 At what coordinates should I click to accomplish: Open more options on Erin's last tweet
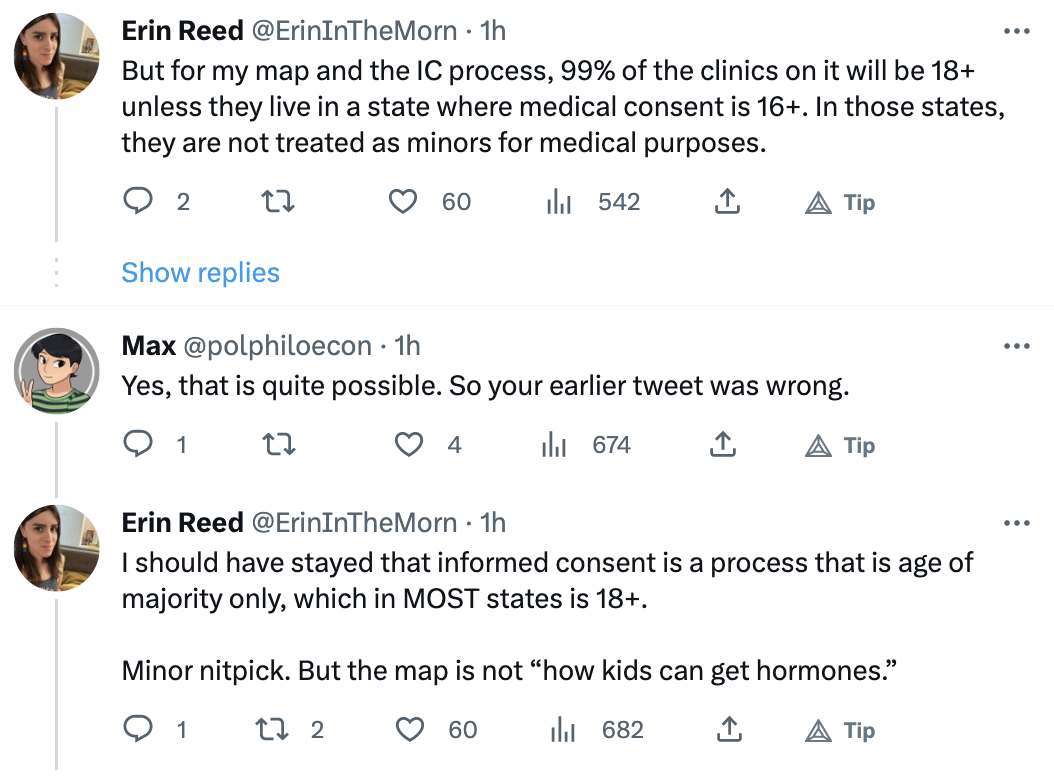(x=1016, y=523)
